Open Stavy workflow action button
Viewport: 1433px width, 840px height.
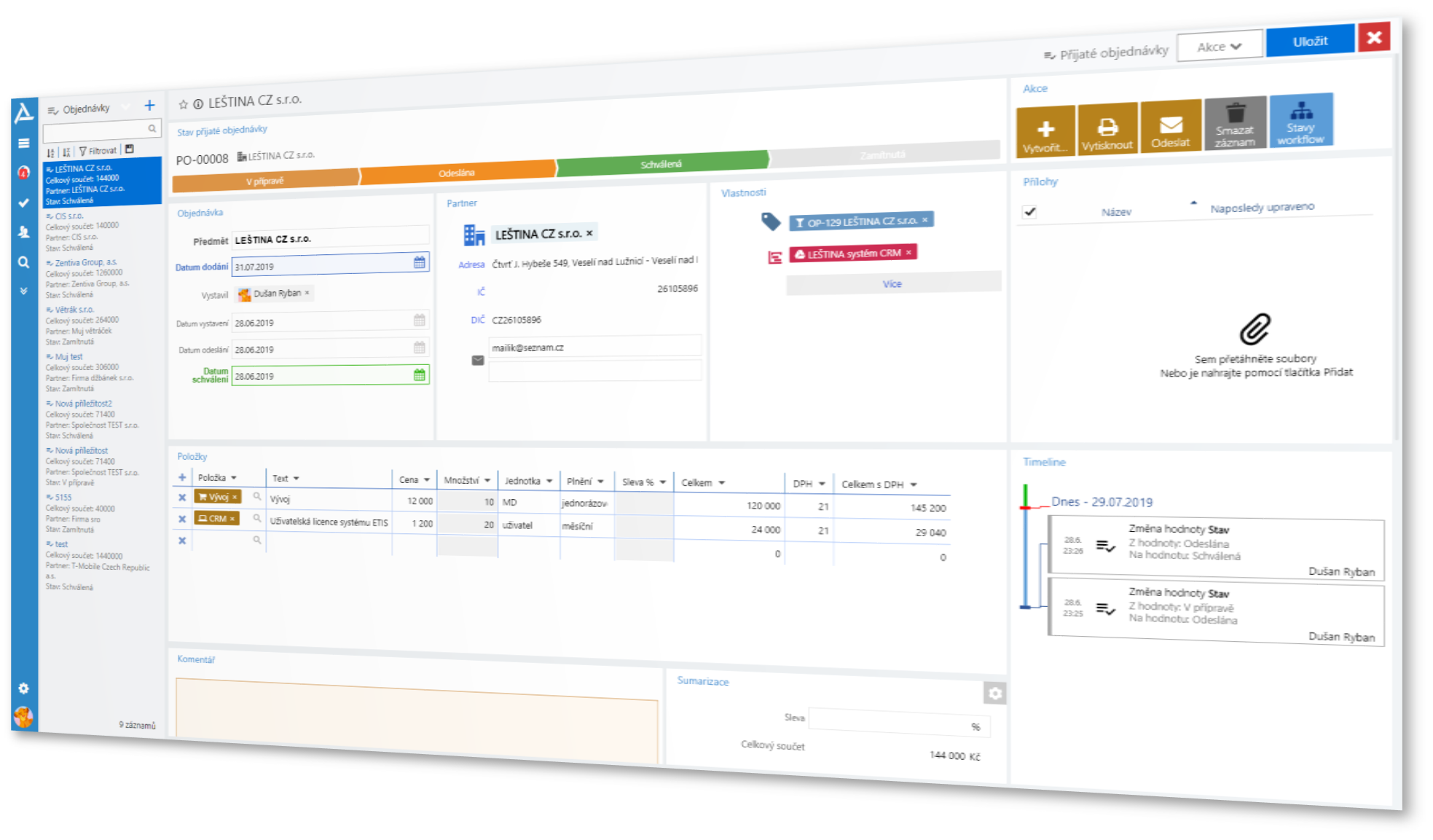[1301, 120]
